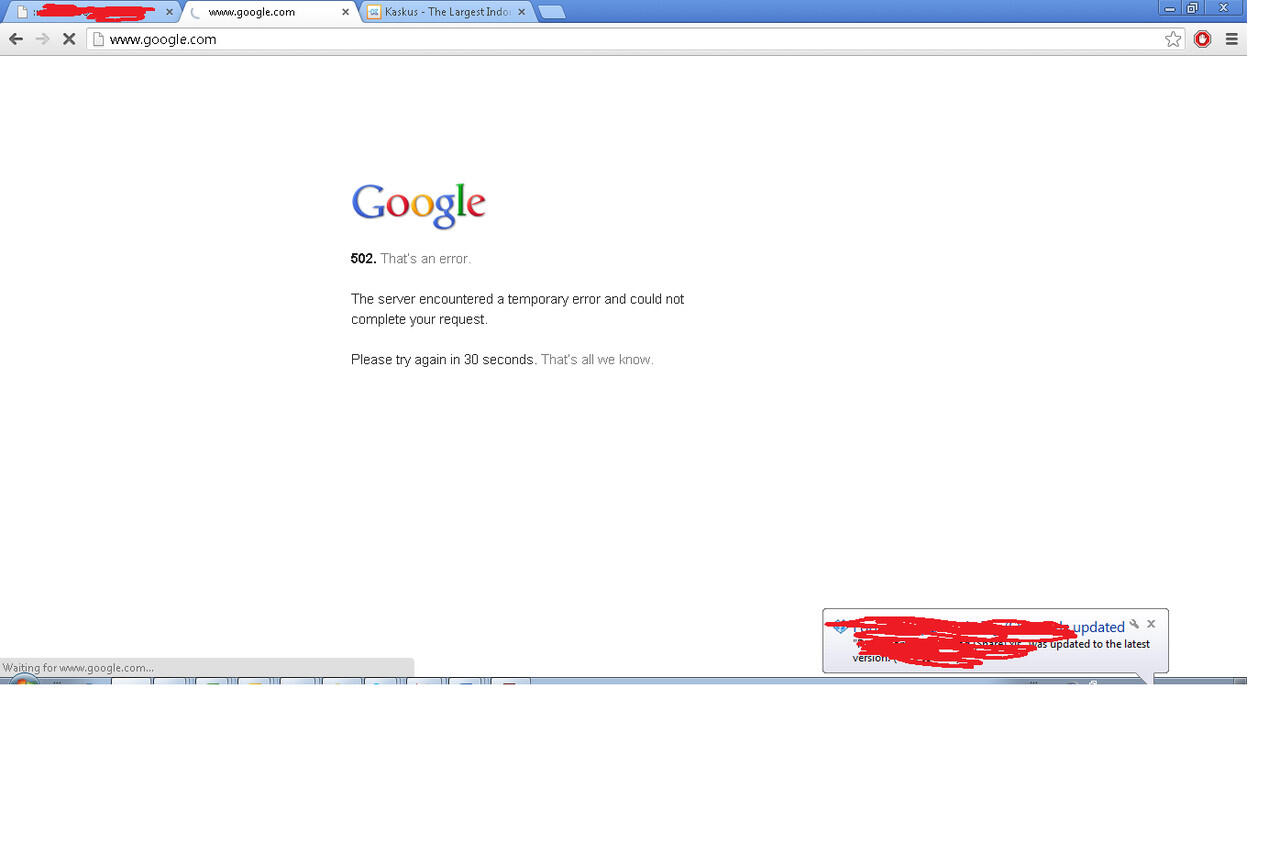Minimize the Chrome window
The height and width of the screenshot is (844, 1280).
[1169, 8]
